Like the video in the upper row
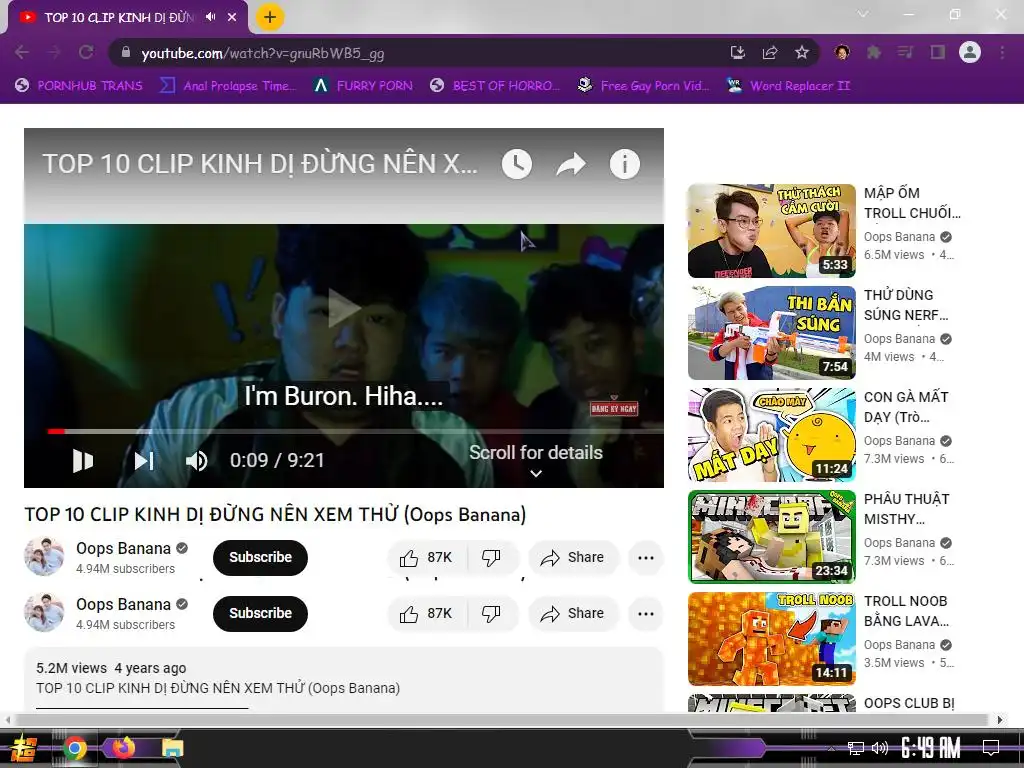Viewport: 1024px width, 768px height. [427, 557]
